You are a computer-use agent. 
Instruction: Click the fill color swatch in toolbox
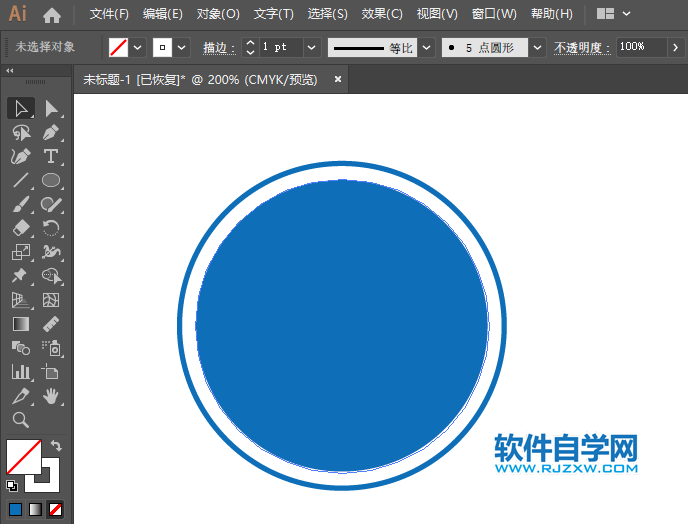pos(22,457)
